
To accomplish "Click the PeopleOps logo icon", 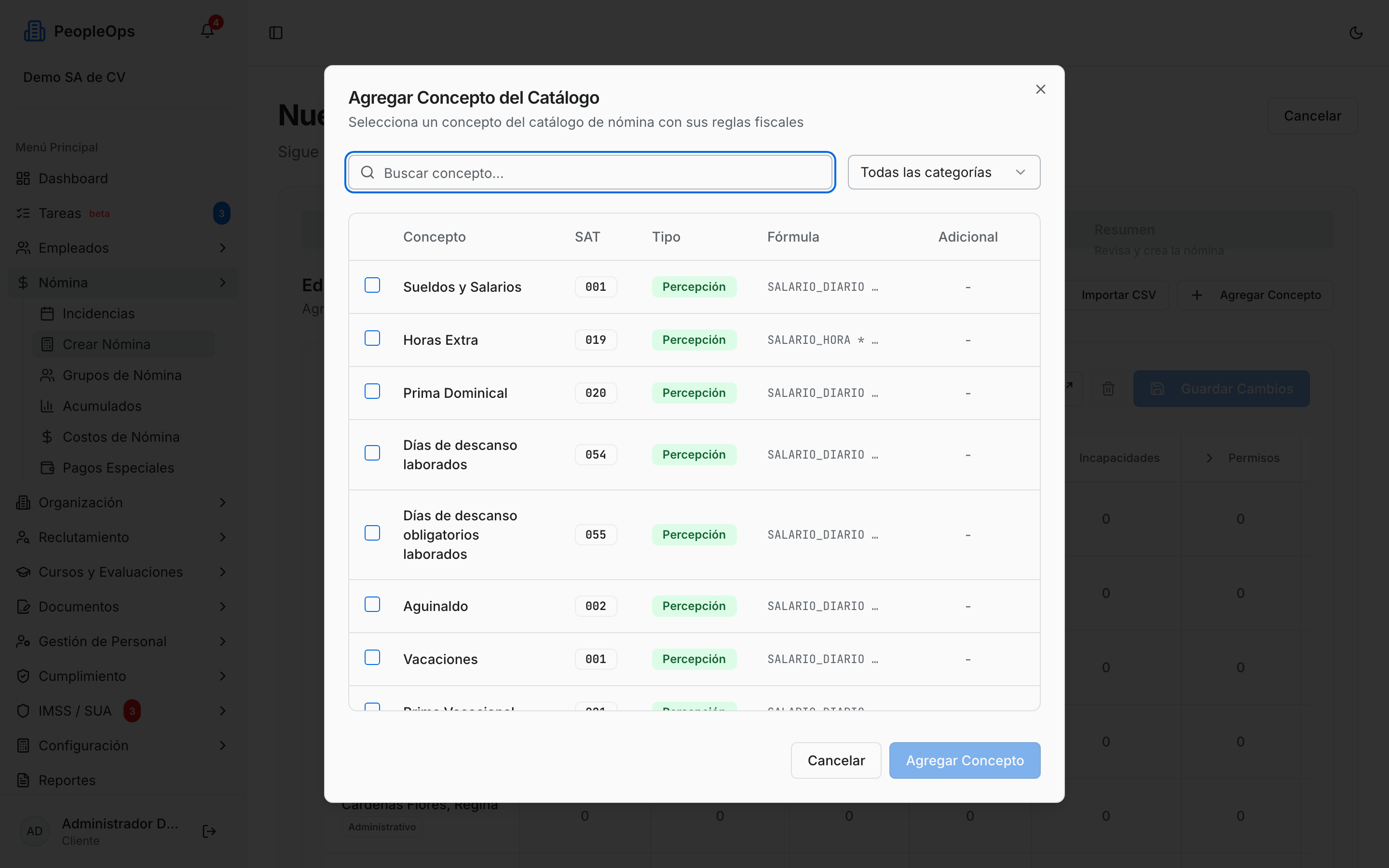I will pyautogui.click(x=34, y=31).
